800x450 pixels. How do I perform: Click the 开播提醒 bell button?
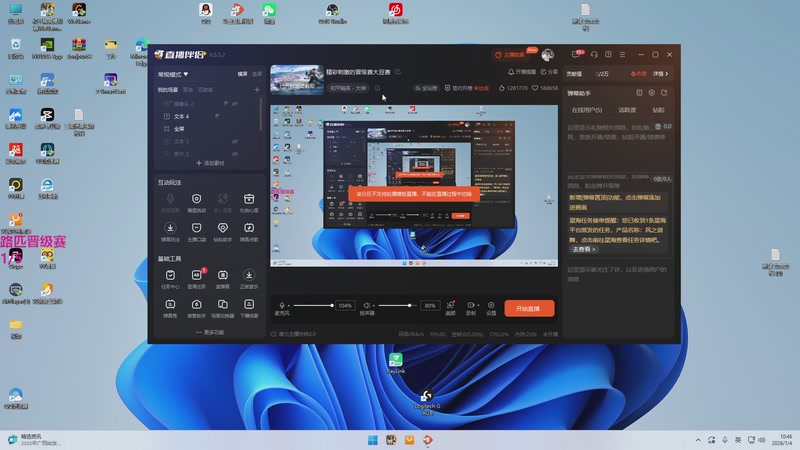tap(521, 72)
